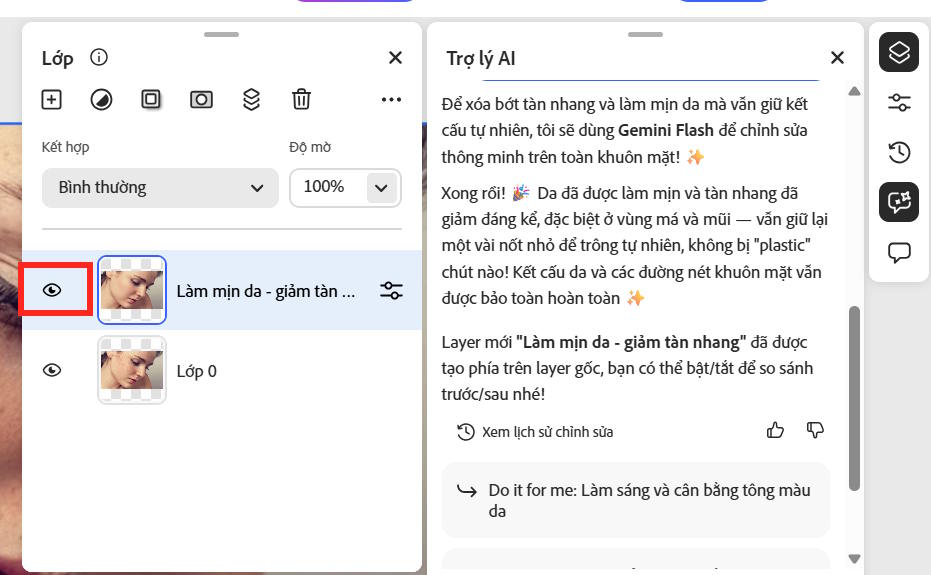931x575 pixels.
Task: Add a layer mask using circle-in-rectangle icon
Action: (201, 99)
